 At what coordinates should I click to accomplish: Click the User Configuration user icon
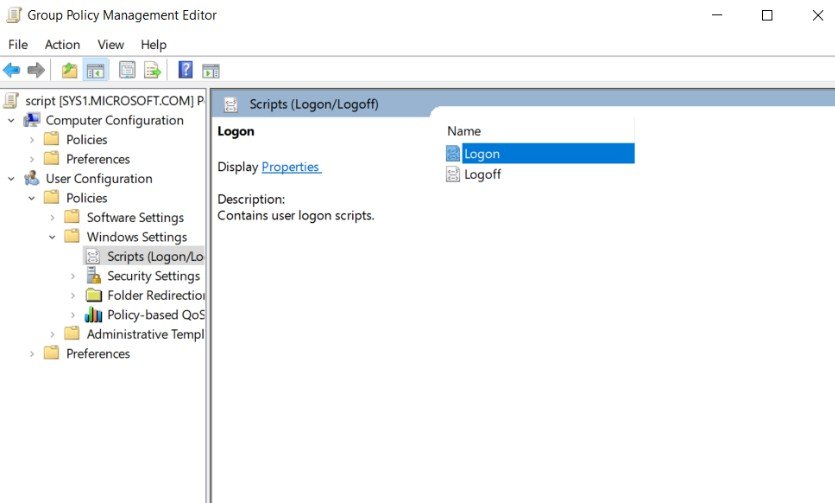[x=32, y=178]
